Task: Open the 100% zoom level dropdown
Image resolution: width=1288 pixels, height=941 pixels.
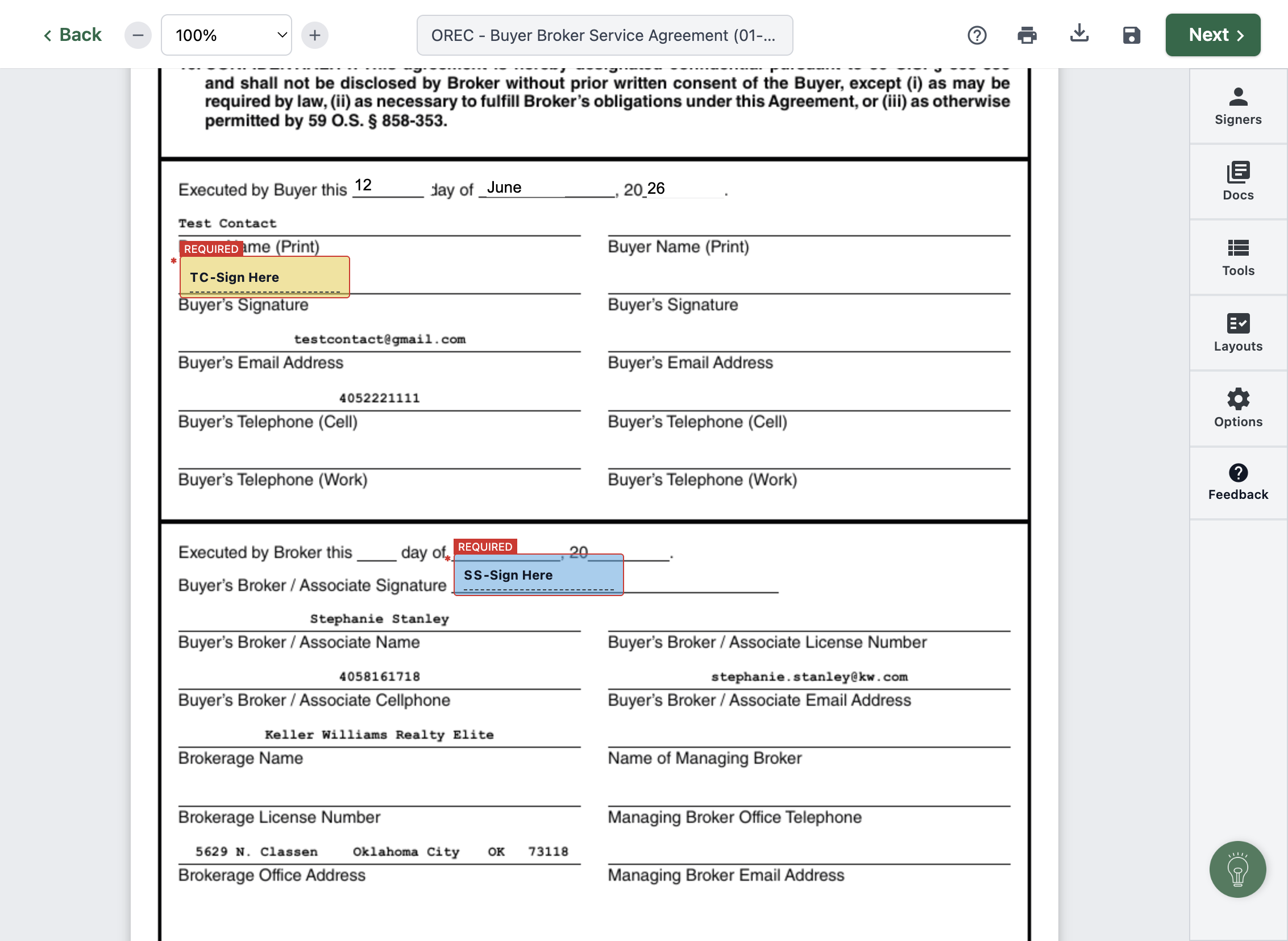Action: 227,35
